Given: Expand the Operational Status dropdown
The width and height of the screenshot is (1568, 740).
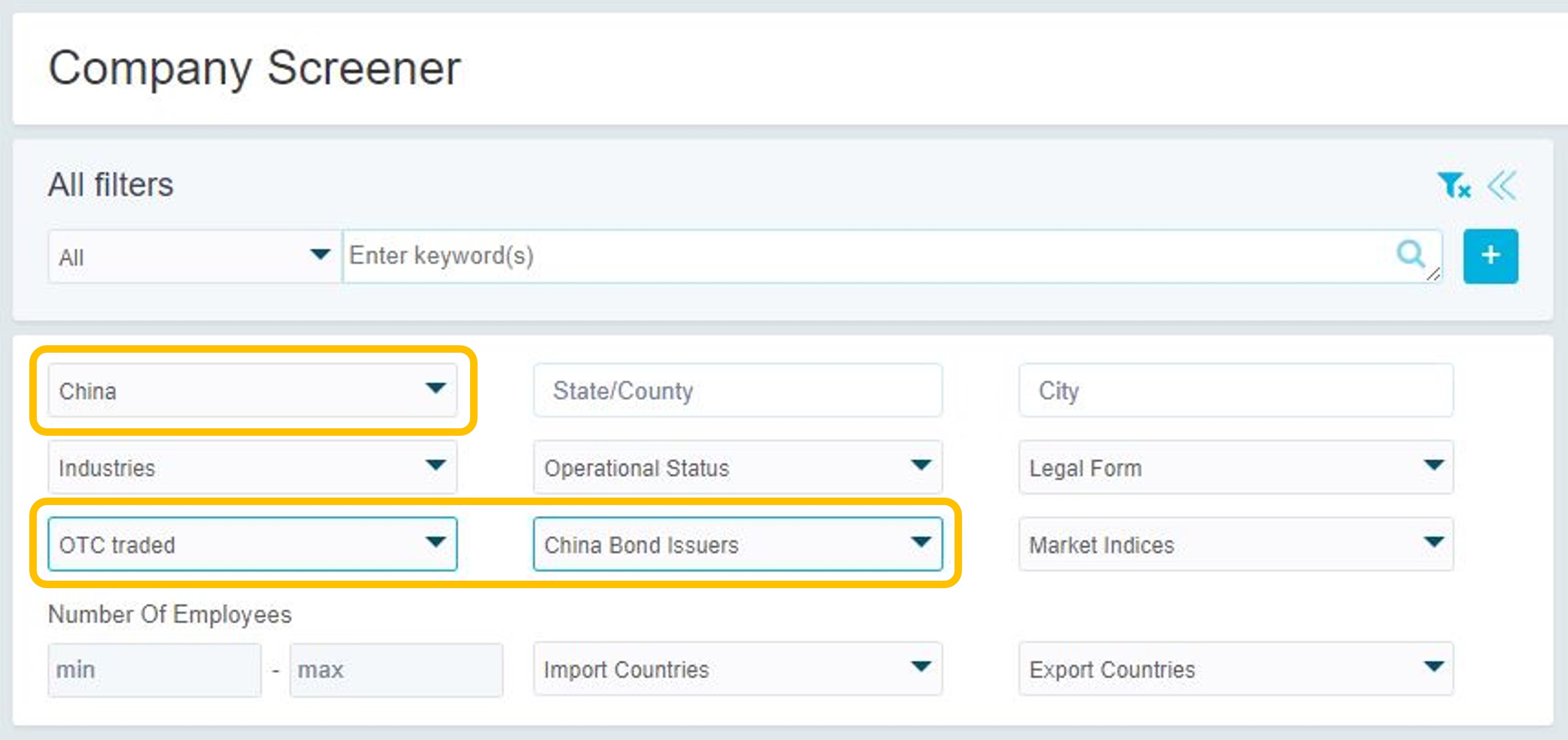Looking at the screenshot, I should click(737, 467).
